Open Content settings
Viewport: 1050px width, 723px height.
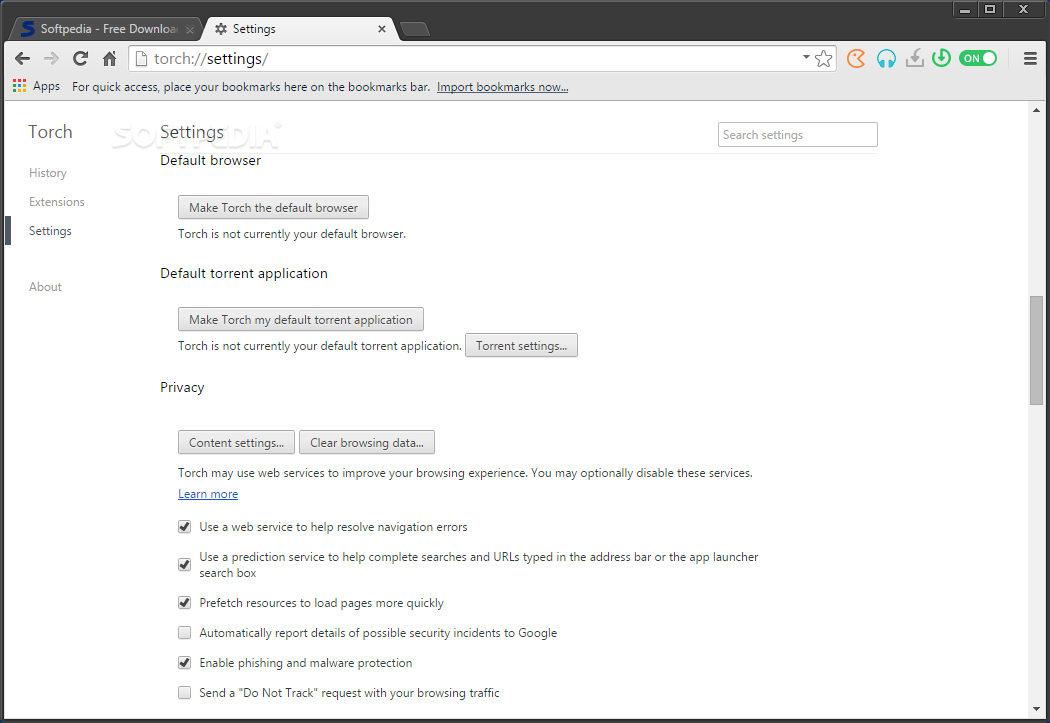236,443
